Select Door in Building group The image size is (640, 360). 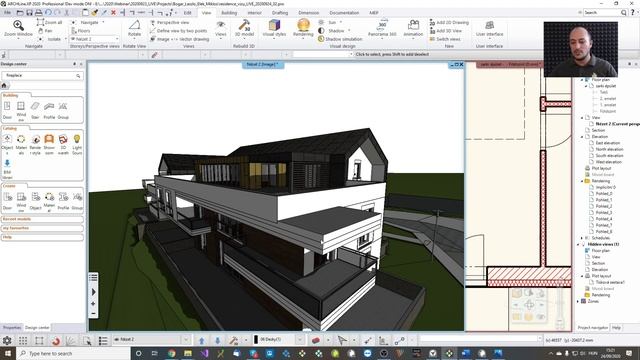tap(7, 110)
